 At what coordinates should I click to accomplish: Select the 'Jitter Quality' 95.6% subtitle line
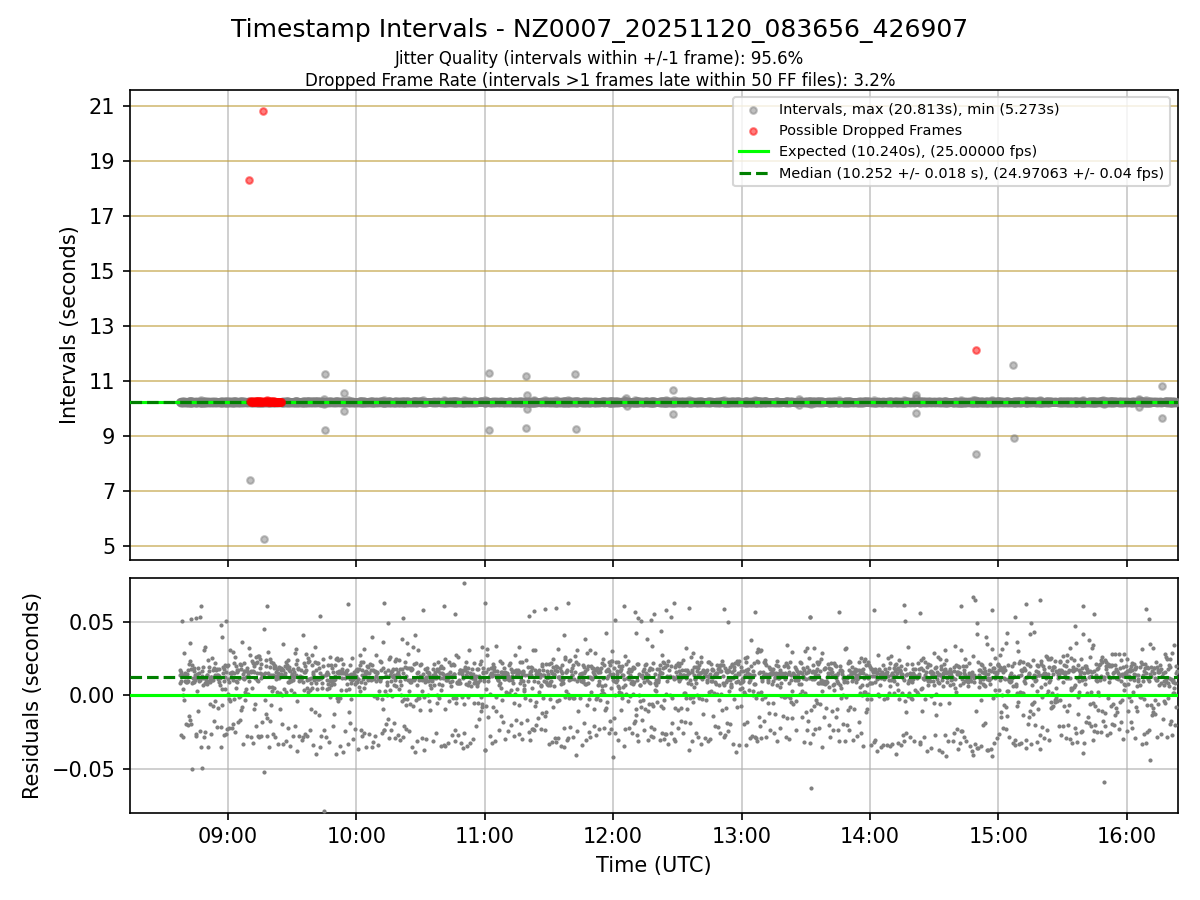pyautogui.click(x=599, y=58)
